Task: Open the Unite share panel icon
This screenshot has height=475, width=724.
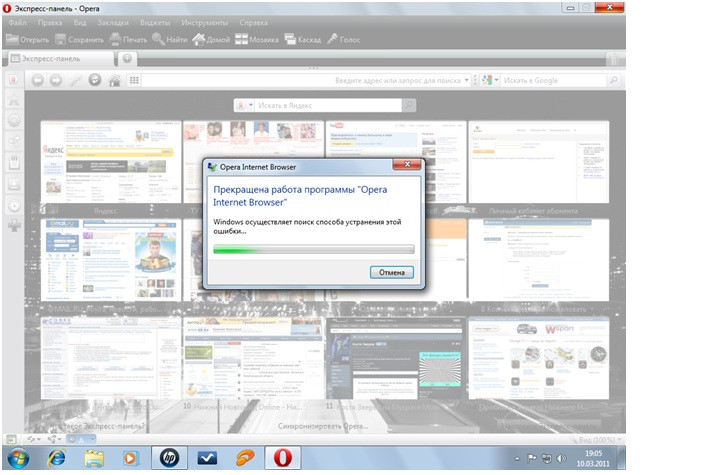Action: click(x=14, y=142)
